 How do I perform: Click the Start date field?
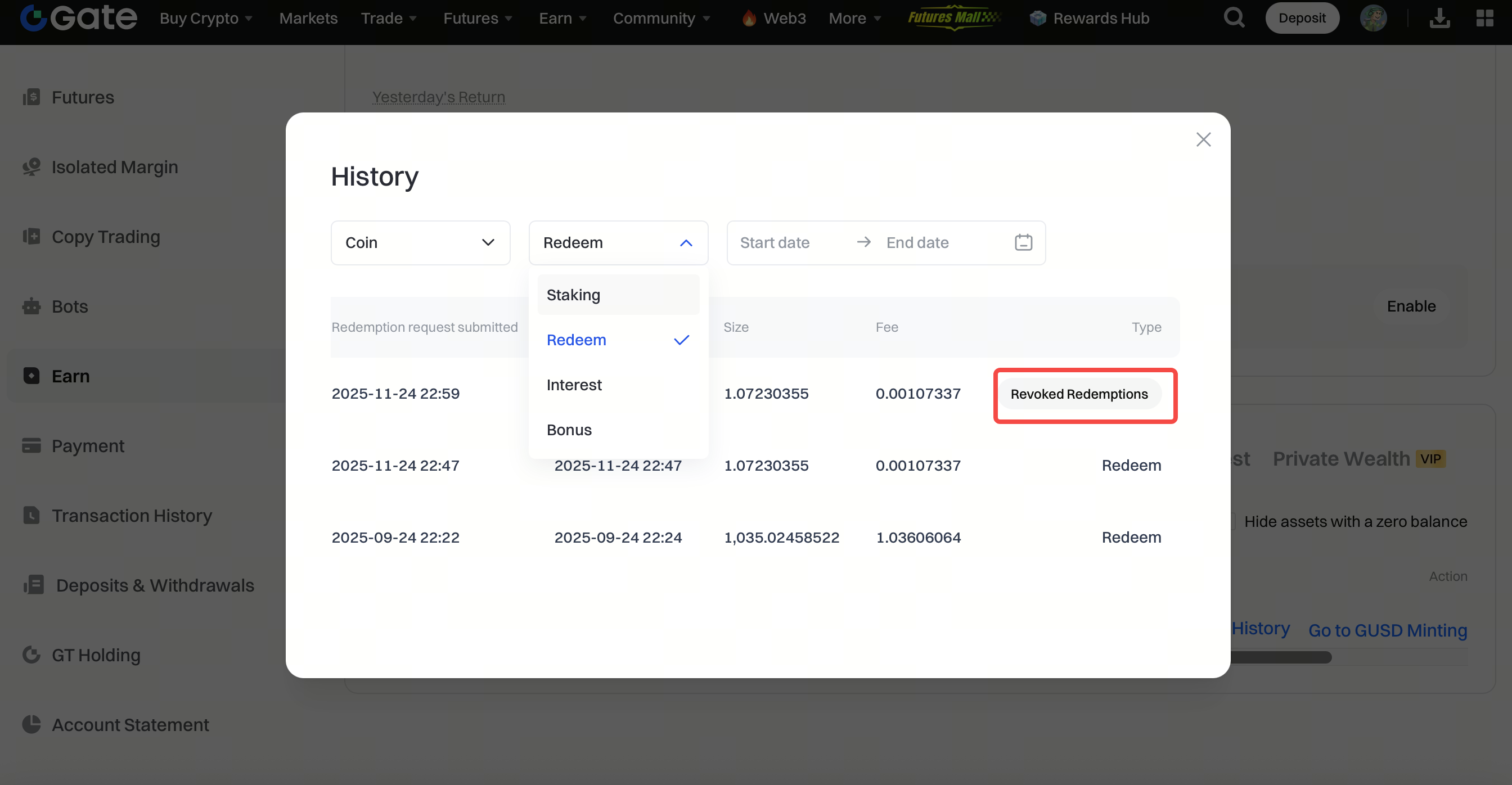click(x=775, y=242)
